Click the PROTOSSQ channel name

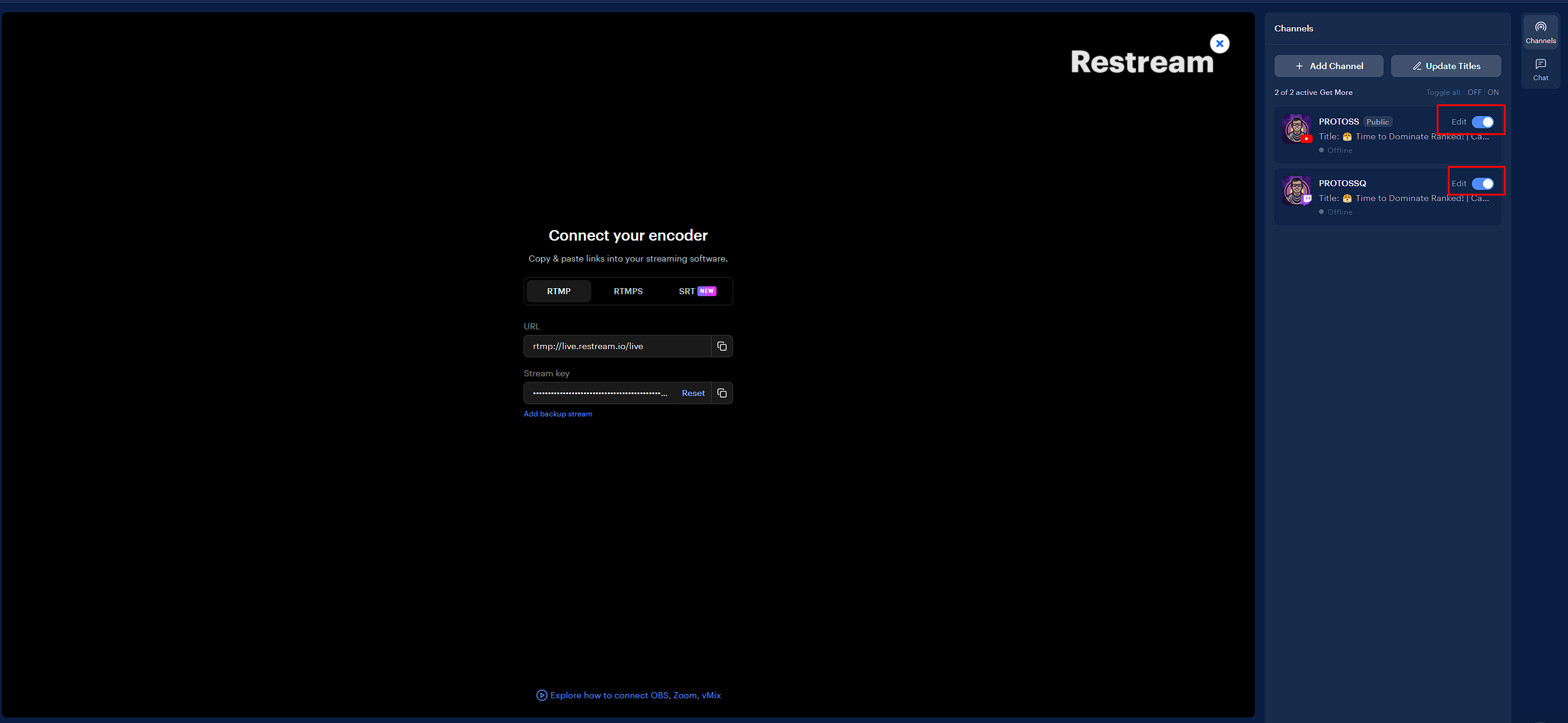(x=1342, y=183)
